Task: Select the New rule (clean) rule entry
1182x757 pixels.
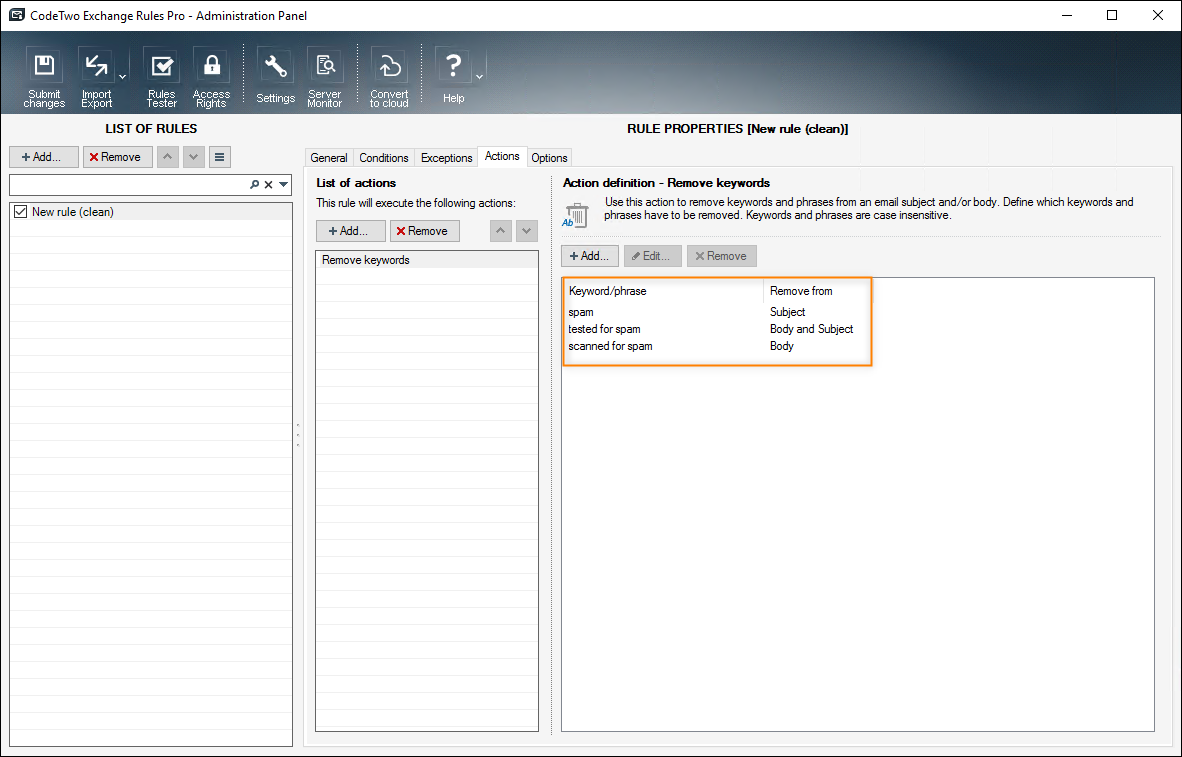Action: 151,212
